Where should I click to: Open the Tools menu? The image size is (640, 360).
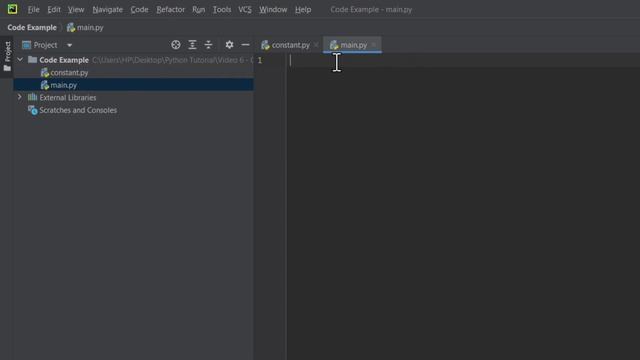tap(222, 9)
